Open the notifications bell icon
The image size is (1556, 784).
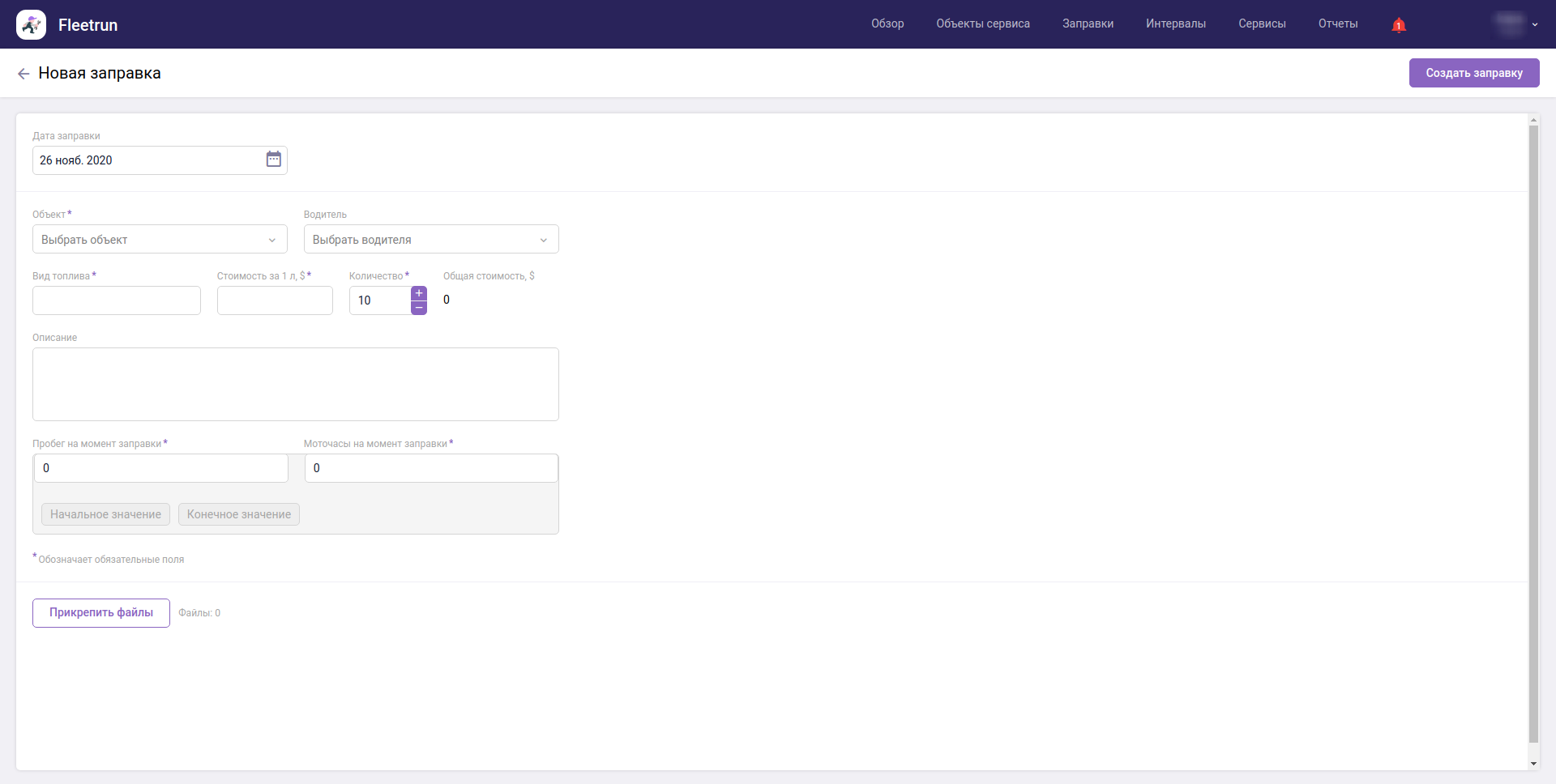pyautogui.click(x=1398, y=25)
